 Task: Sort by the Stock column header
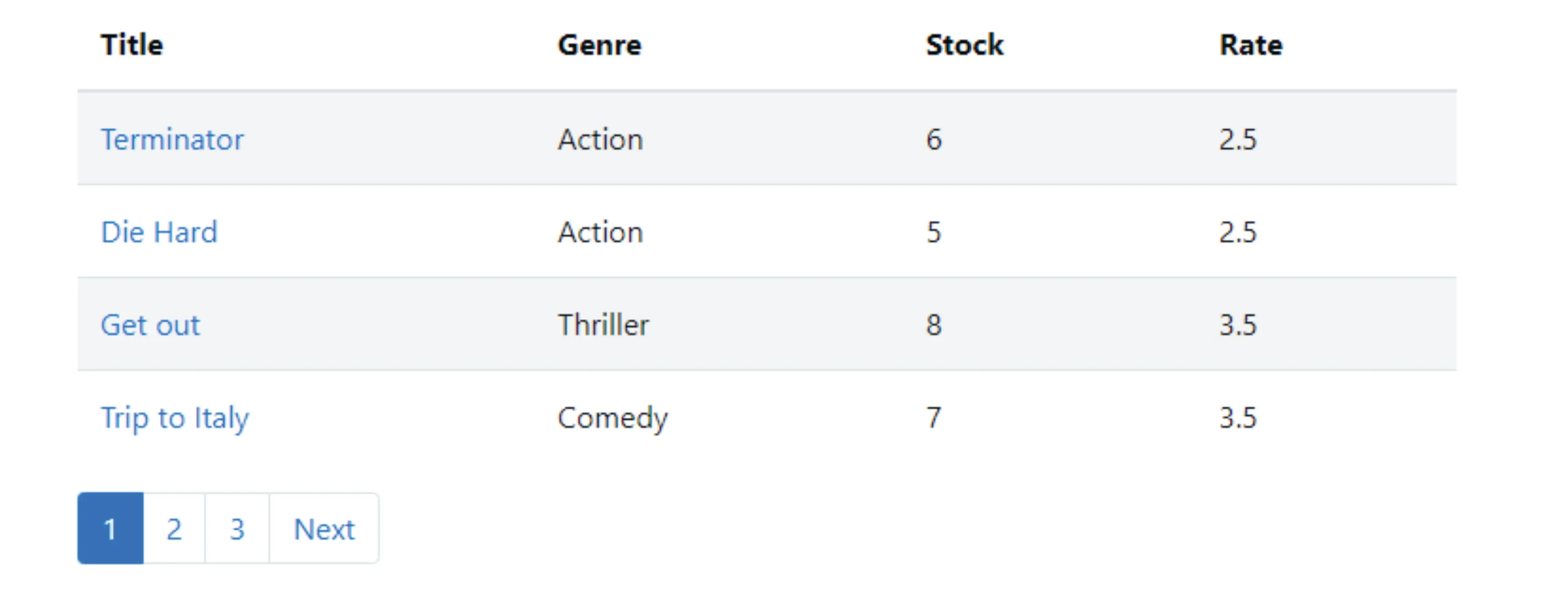pos(965,44)
